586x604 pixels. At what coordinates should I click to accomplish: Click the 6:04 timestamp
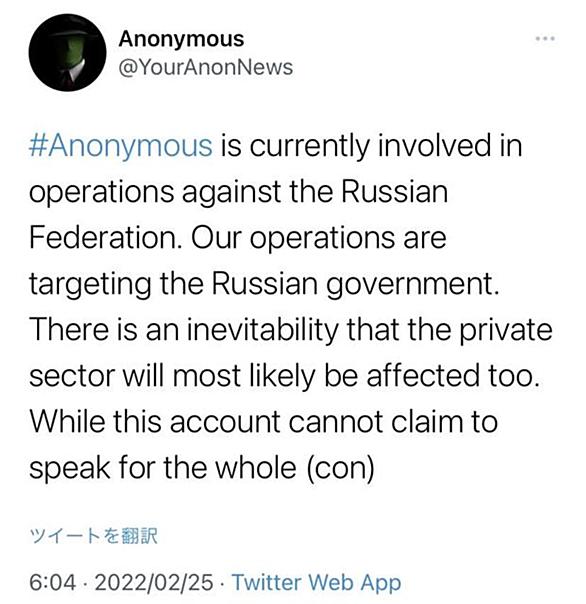pyautogui.click(x=52, y=582)
